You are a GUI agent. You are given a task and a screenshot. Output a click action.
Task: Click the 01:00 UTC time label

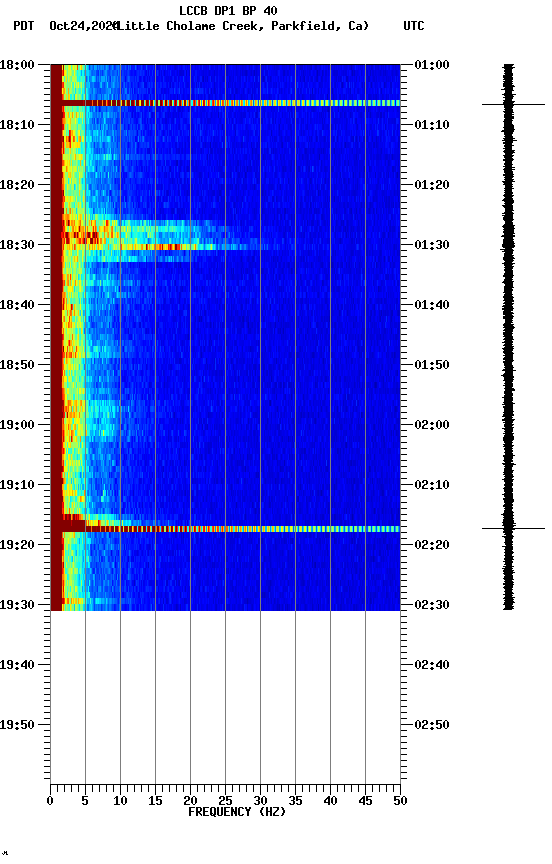click(432, 65)
